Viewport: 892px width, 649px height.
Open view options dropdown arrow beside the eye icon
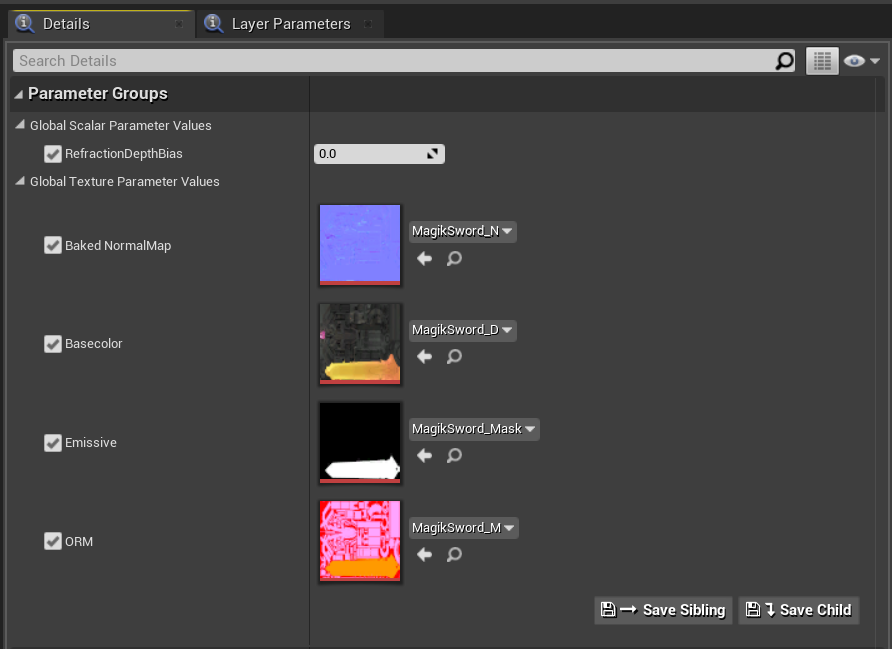coord(875,61)
